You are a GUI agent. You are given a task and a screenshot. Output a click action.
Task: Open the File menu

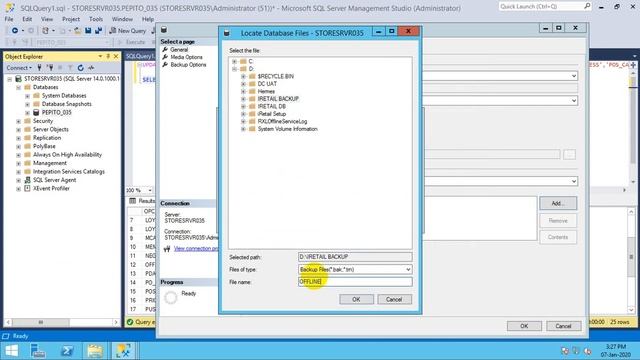[x=9, y=19]
